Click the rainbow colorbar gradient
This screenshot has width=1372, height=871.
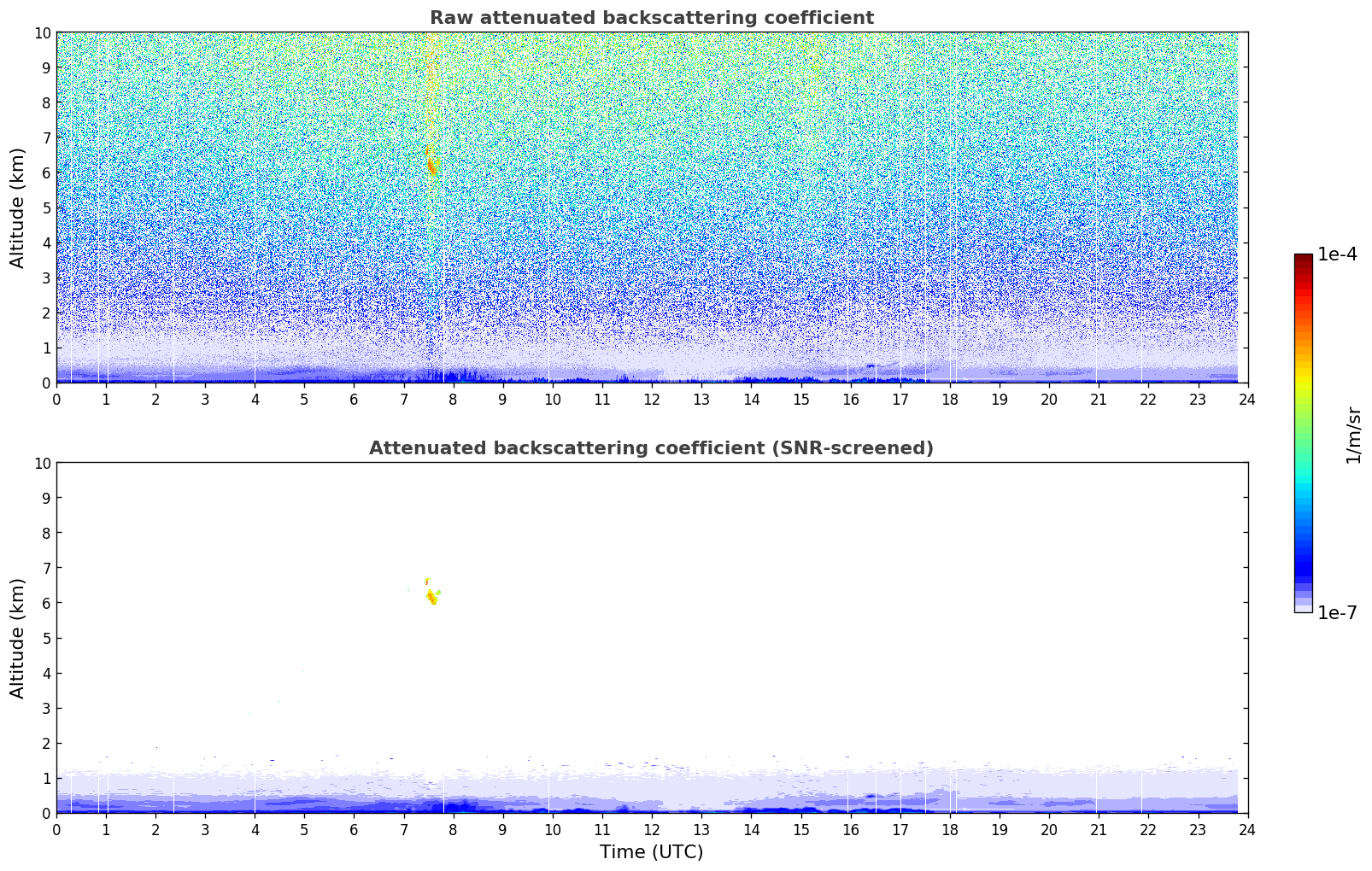(x=1303, y=433)
